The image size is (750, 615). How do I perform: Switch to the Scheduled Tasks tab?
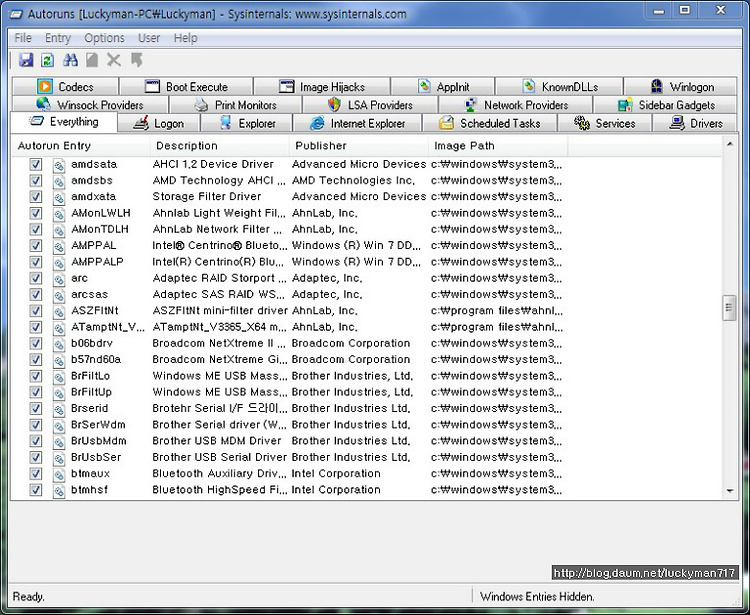(x=490, y=123)
